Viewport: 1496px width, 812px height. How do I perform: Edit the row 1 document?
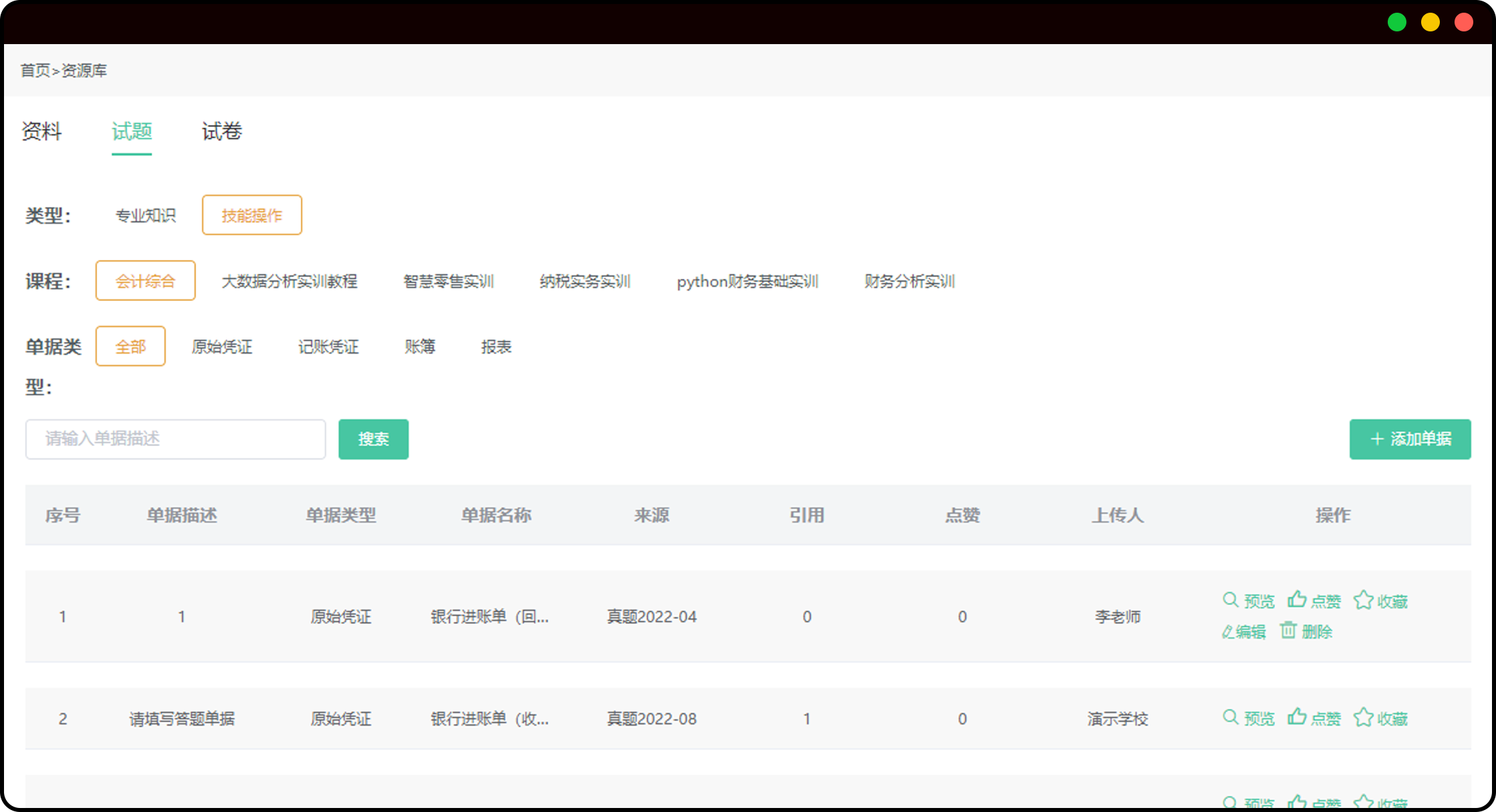point(1244,632)
